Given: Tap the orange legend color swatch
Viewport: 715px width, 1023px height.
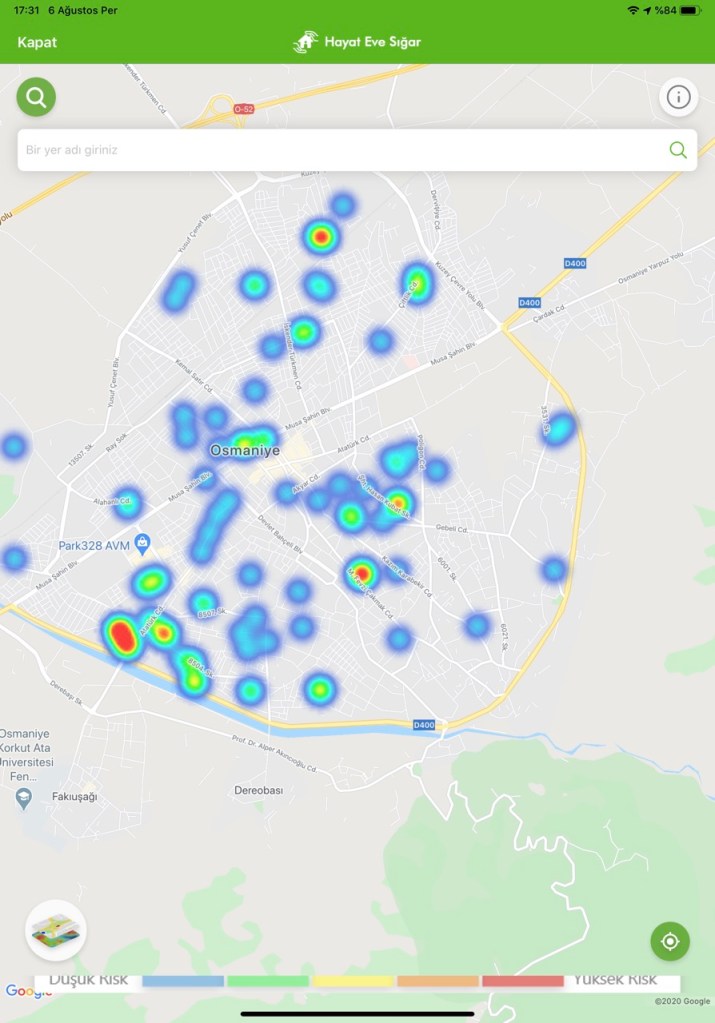Looking at the screenshot, I should (438, 981).
